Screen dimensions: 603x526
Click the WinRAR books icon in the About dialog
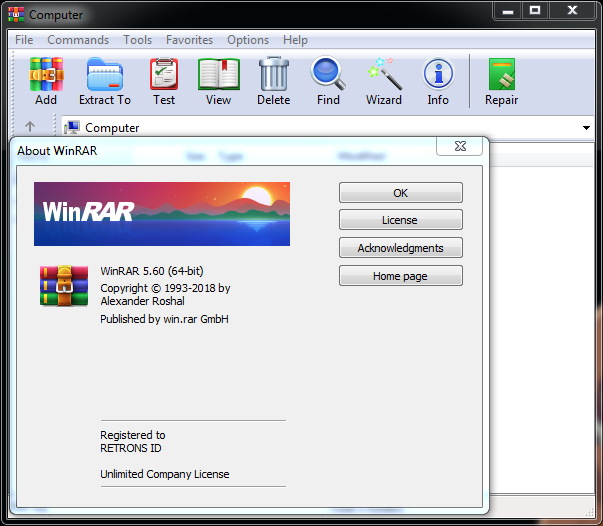(64, 286)
